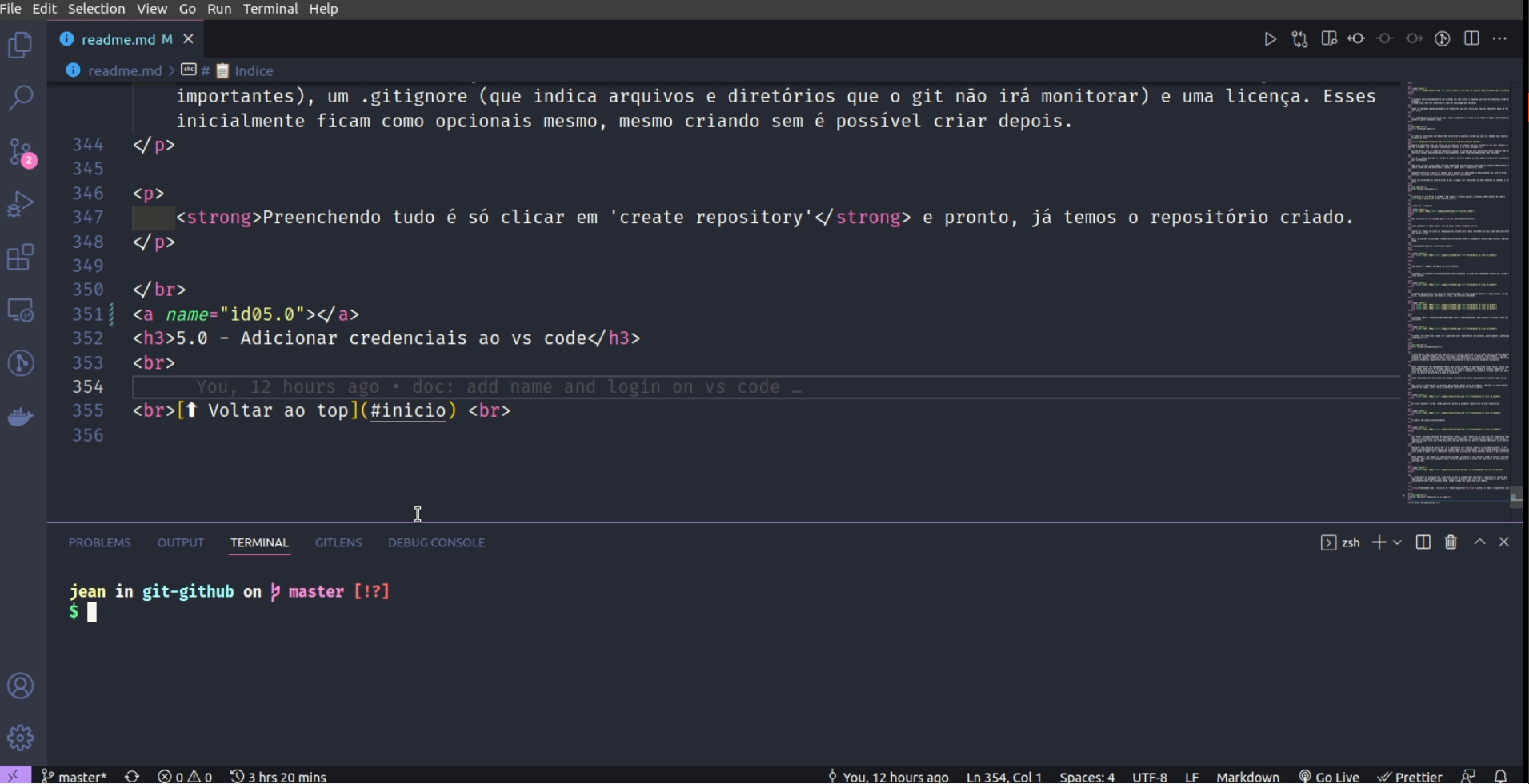Viewport: 1529px width, 784px height.
Task: Click the Prettier status item
Action: pos(1410,776)
